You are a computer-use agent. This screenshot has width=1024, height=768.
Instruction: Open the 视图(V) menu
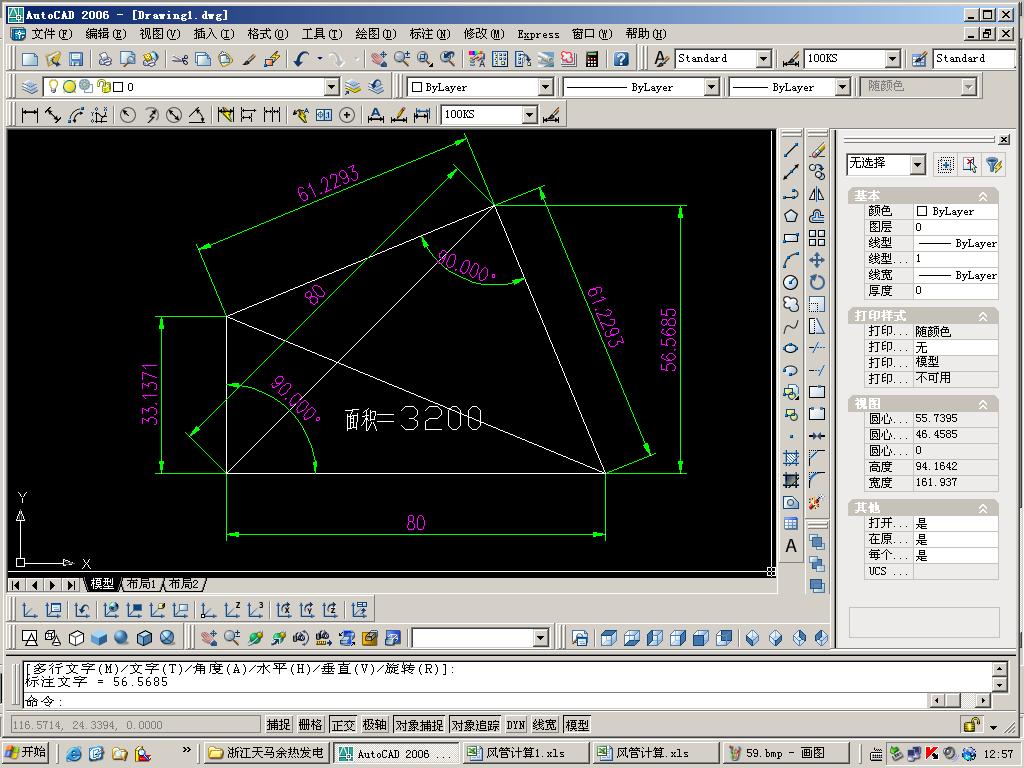159,34
